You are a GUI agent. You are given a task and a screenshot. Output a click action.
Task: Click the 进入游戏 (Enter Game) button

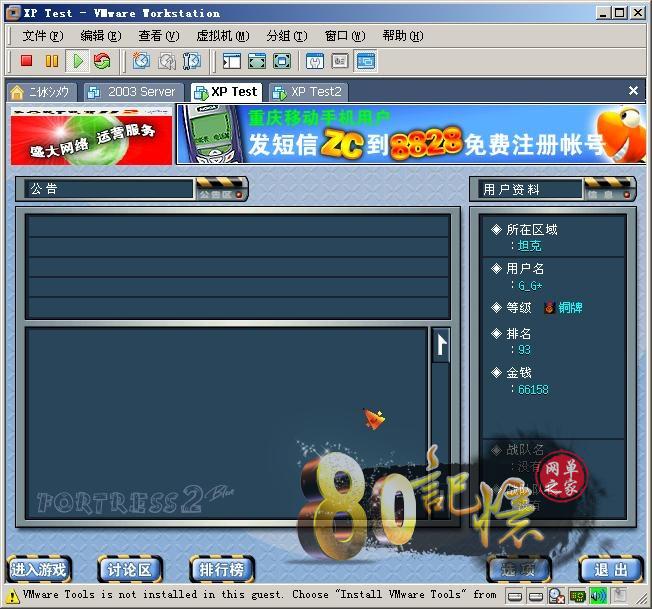39,570
